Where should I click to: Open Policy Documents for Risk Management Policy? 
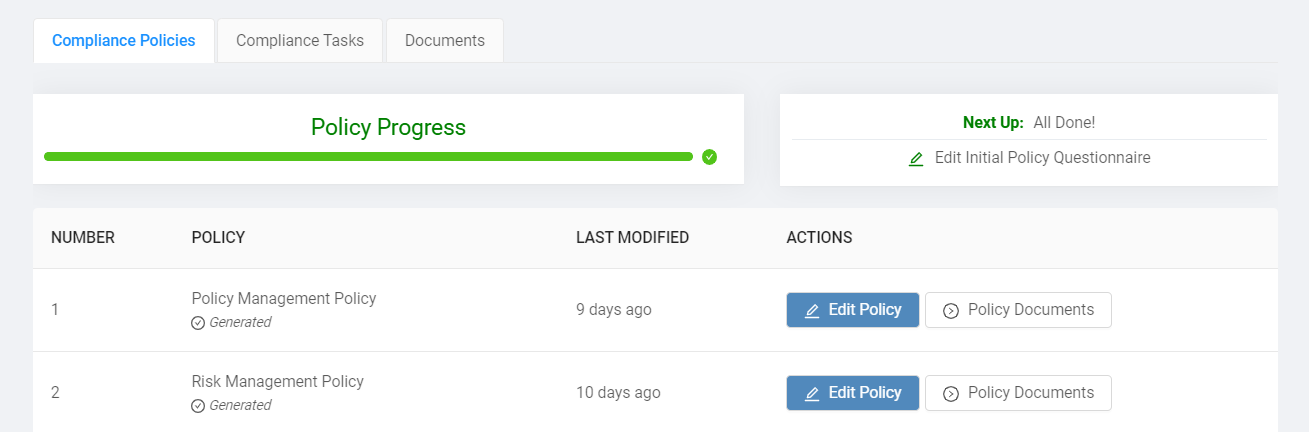[x=1018, y=393]
